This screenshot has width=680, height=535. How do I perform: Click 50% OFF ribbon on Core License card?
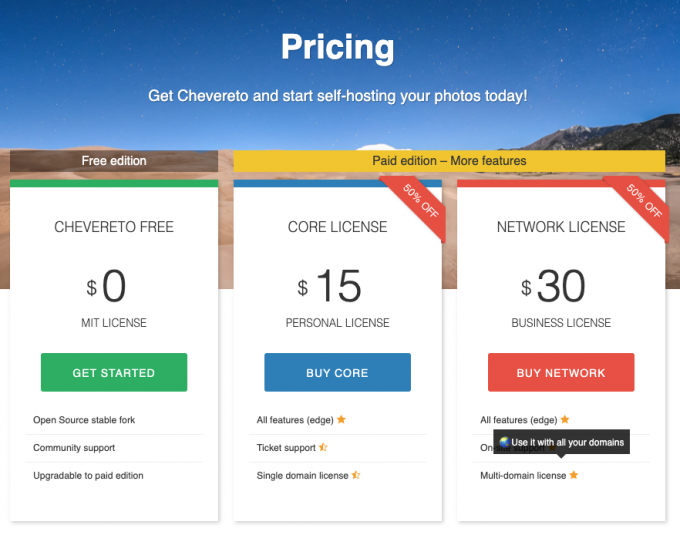point(418,202)
